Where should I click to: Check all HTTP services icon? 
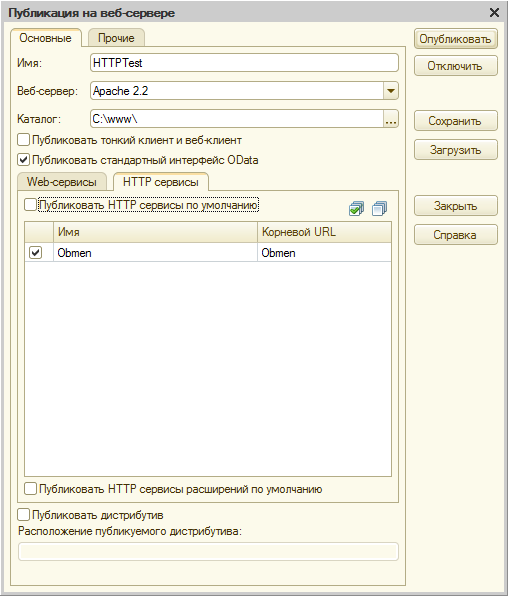tap(356, 208)
